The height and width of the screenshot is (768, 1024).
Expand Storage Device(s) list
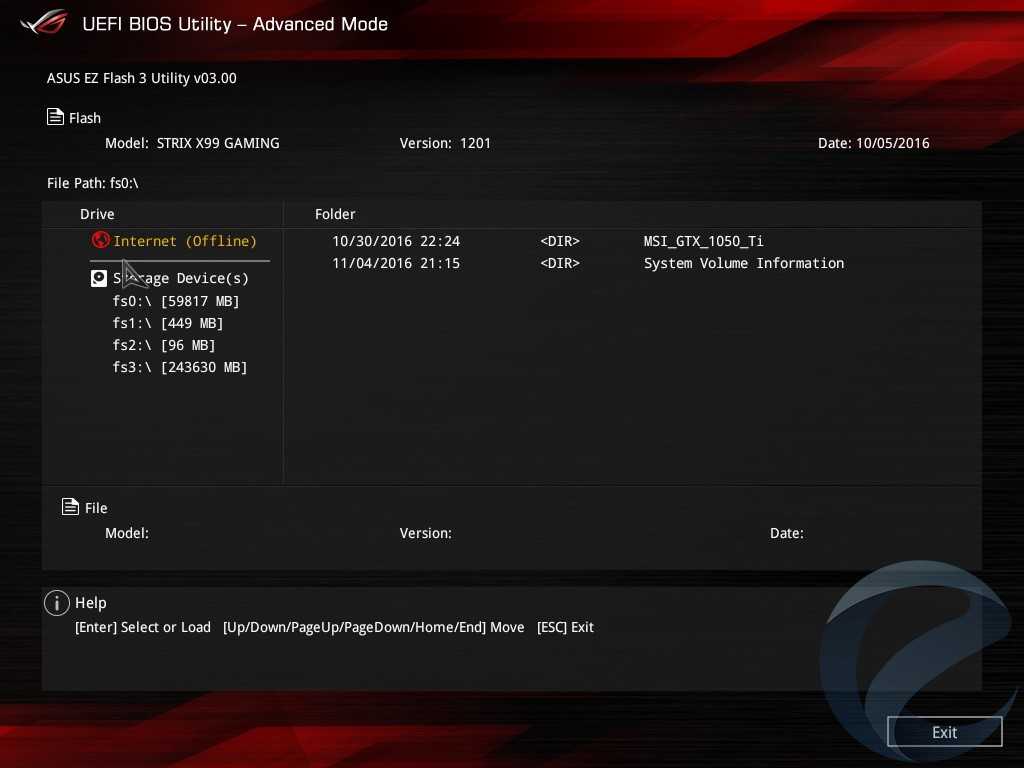[181, 278]
